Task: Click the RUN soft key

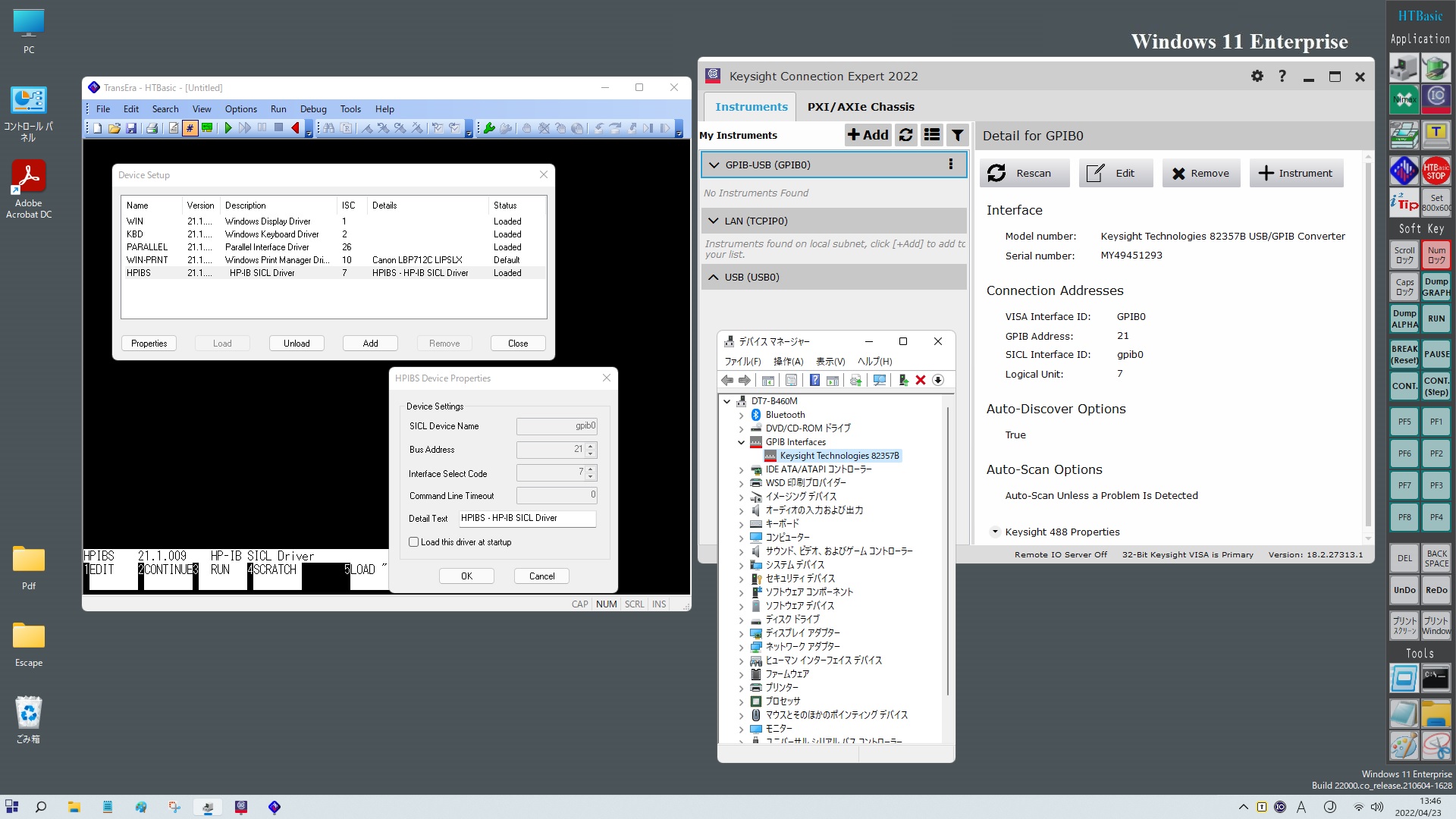Action: pyautogui.click(x=1436, y=318)
